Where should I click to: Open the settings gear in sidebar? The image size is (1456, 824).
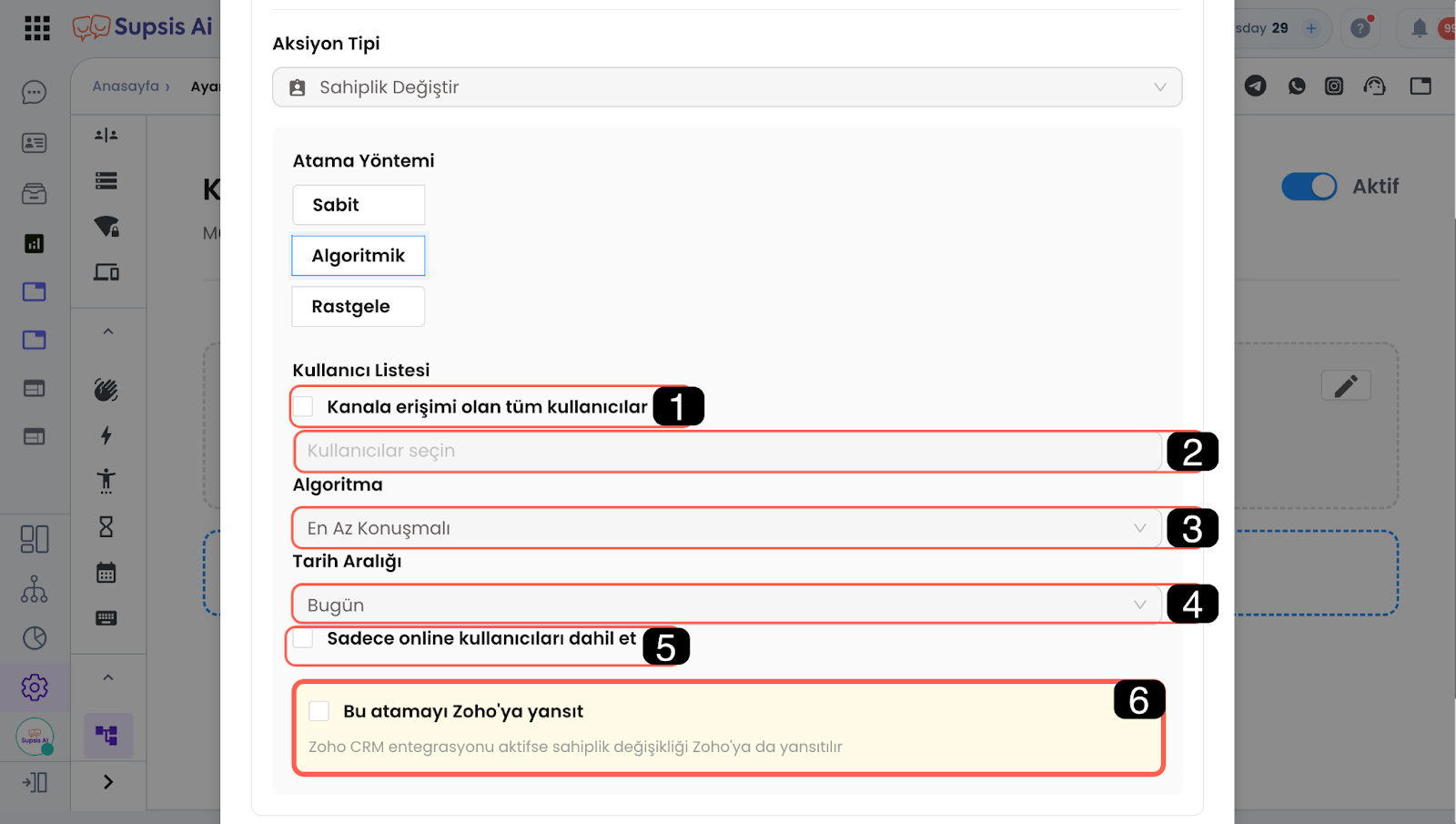(x=35, y=687)
